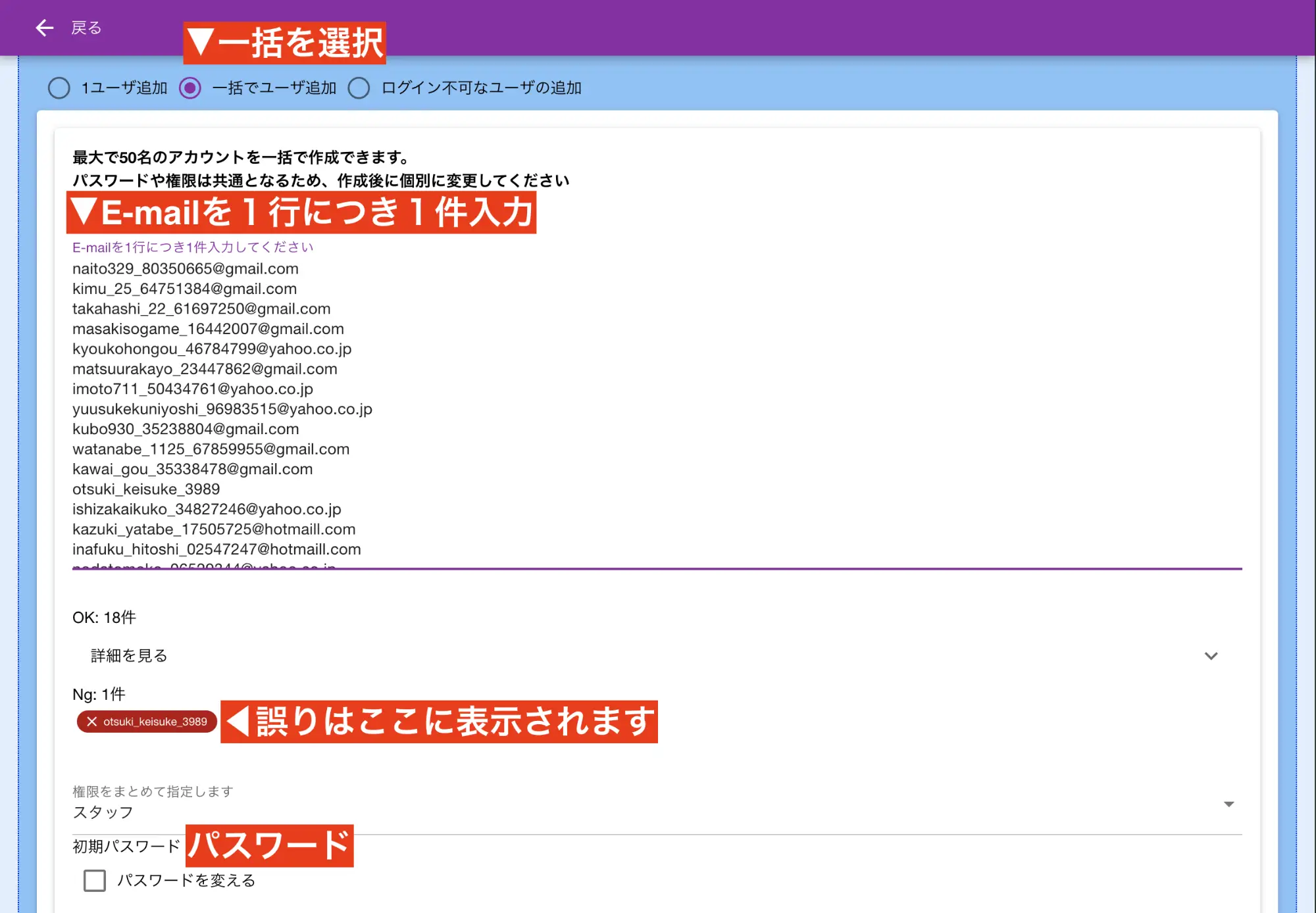The image size is (1316, 913).
Task: Select the 1ユーザ追加 radio button
Action: 59,88
